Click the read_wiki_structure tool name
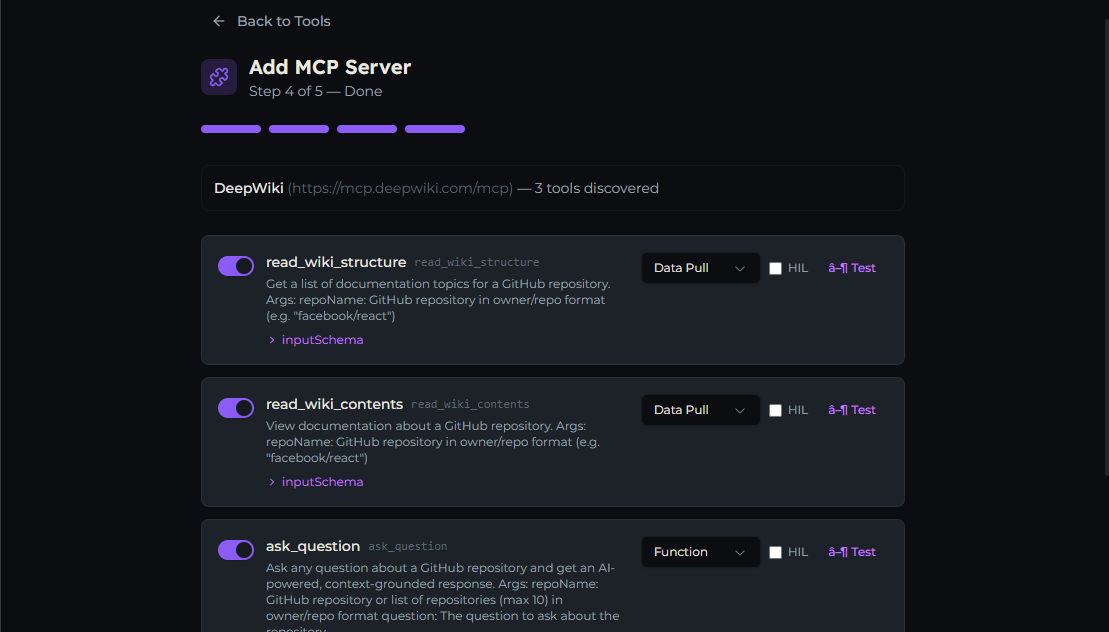This screenshot has width=1109, height=632. [x=336, y=262]
